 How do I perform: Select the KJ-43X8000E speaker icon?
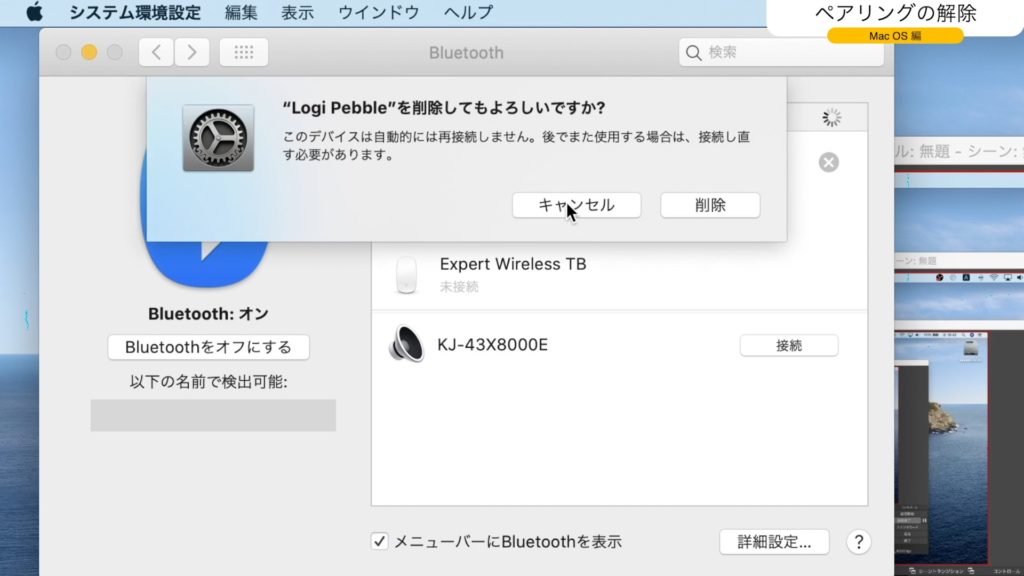point(406,344)
